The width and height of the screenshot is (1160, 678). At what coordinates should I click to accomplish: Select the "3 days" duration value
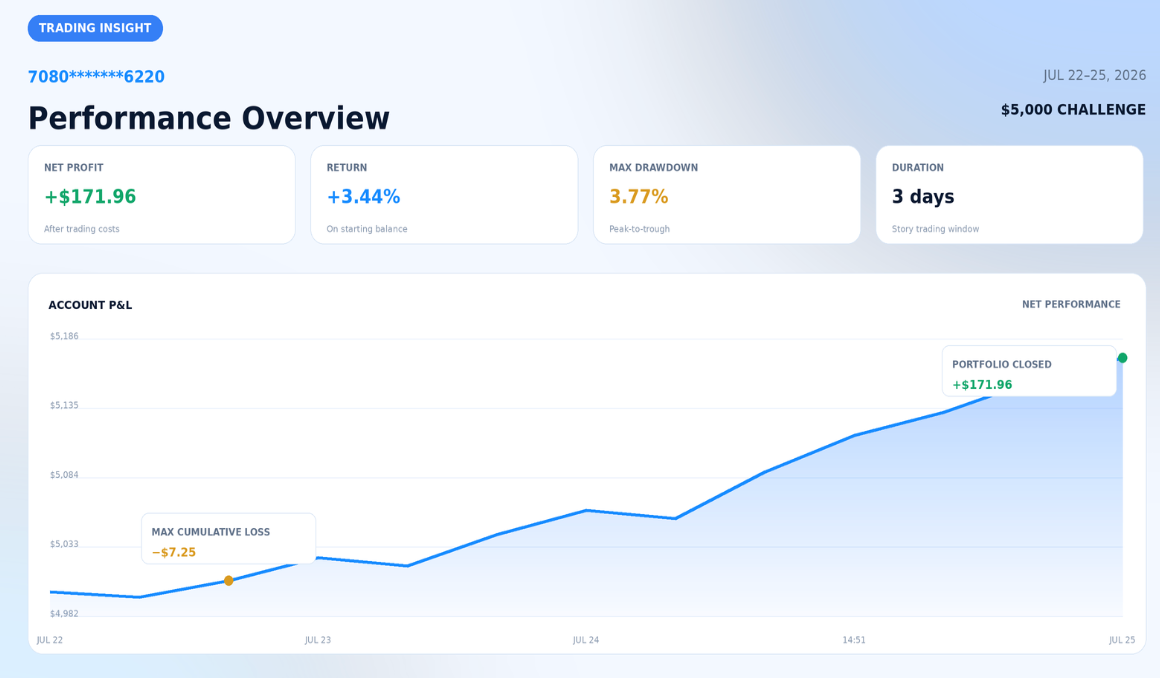pyautogui.click(x=923, y=197)
